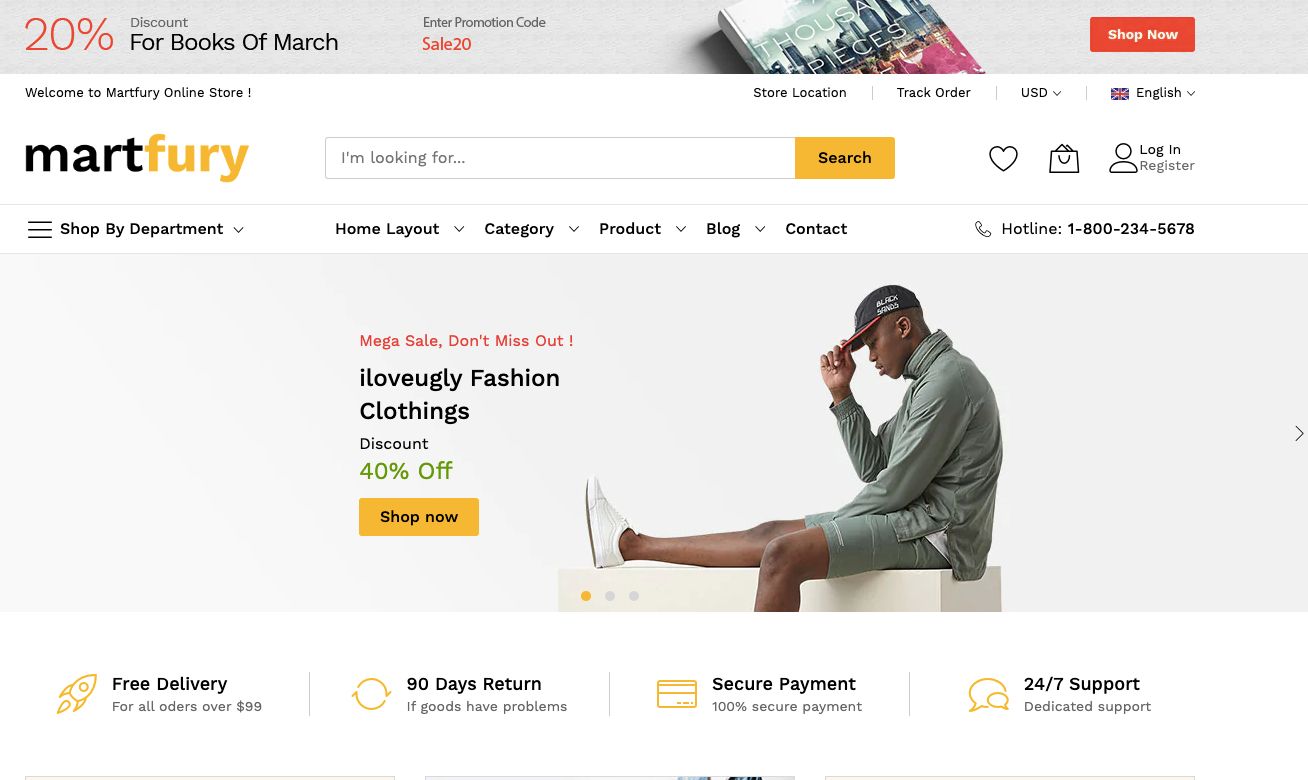The height and width of the screenshot is (780, 1308).
Task: Select the Free Delivery rocket icon
Action: click(x=77, y=693)
